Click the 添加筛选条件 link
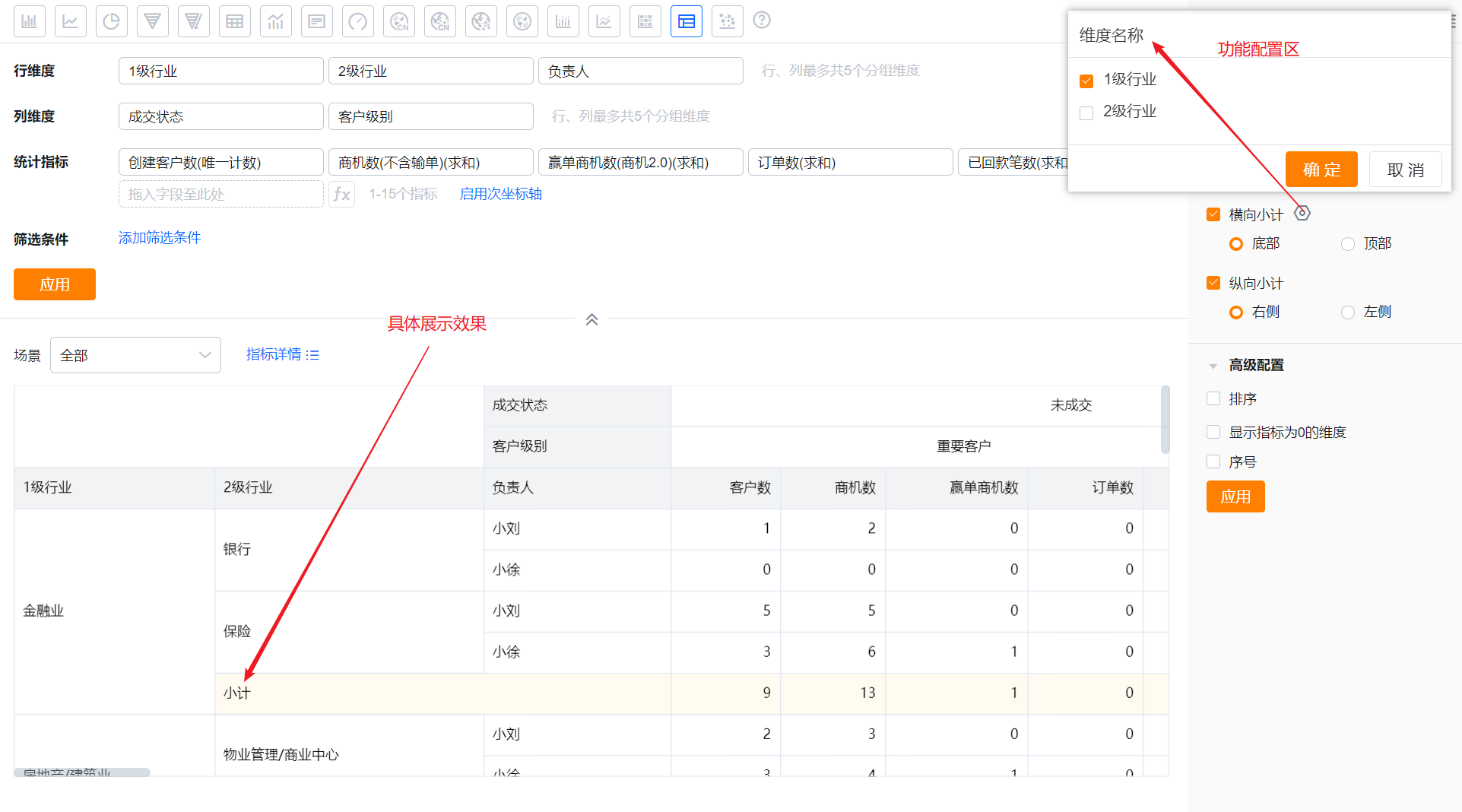 158,237
